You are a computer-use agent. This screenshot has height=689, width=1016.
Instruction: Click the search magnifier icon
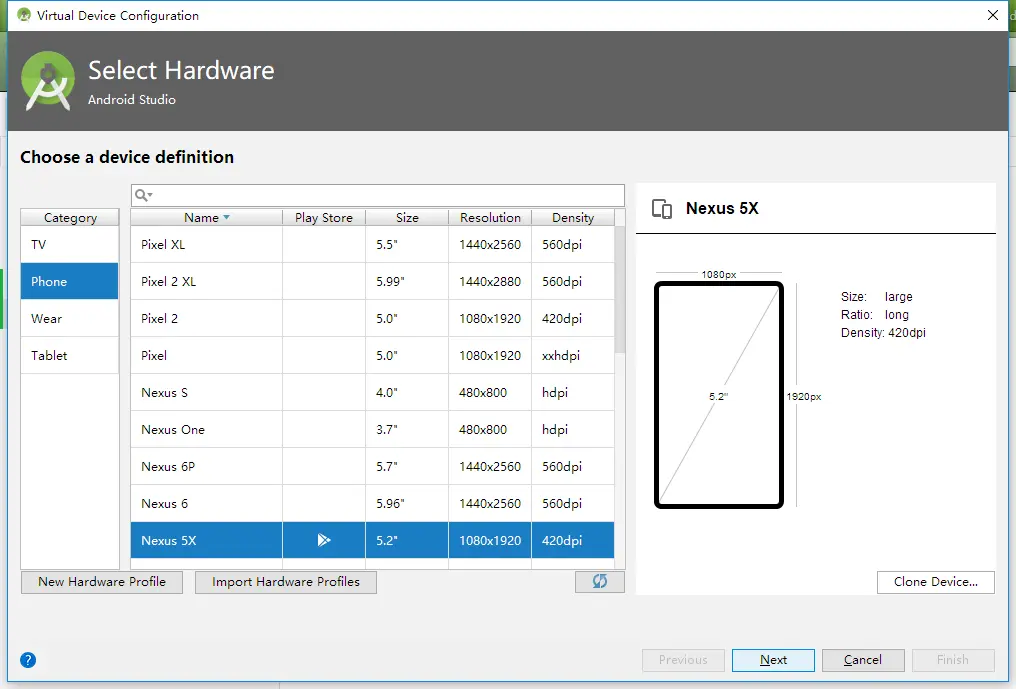click(143, 195)
